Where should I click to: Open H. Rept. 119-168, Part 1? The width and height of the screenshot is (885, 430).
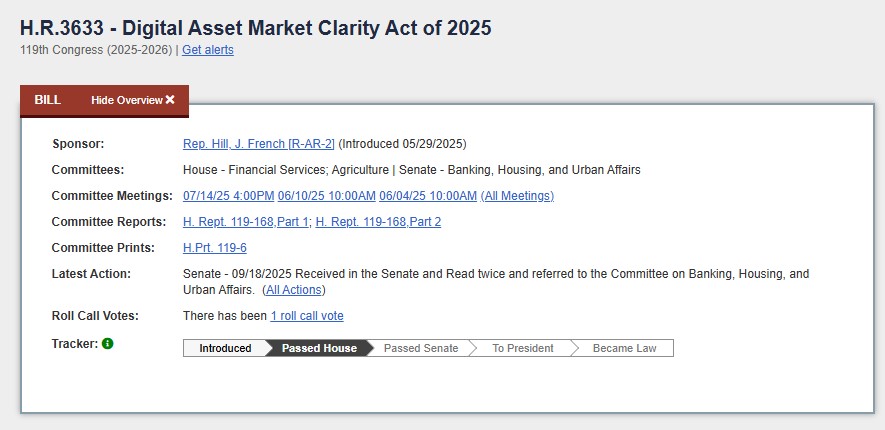pyautogui.click(x=247, y=222)
